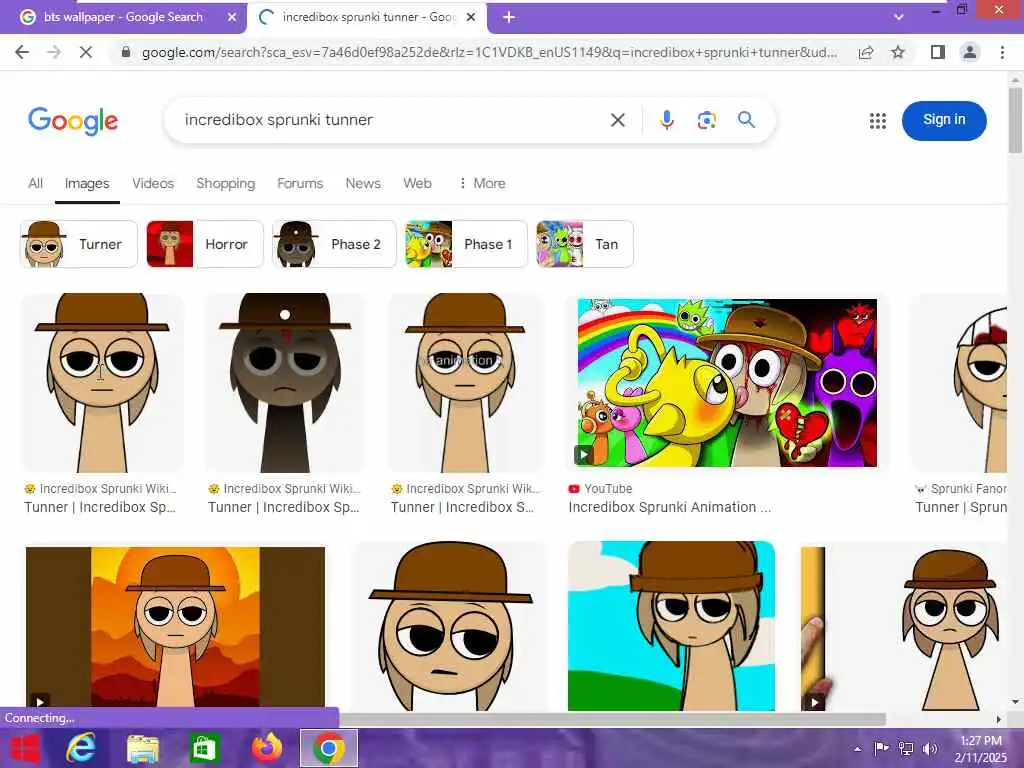Apply the Tan filter chip
This screenshot has height=768, width=1024.
coord(584,244)
